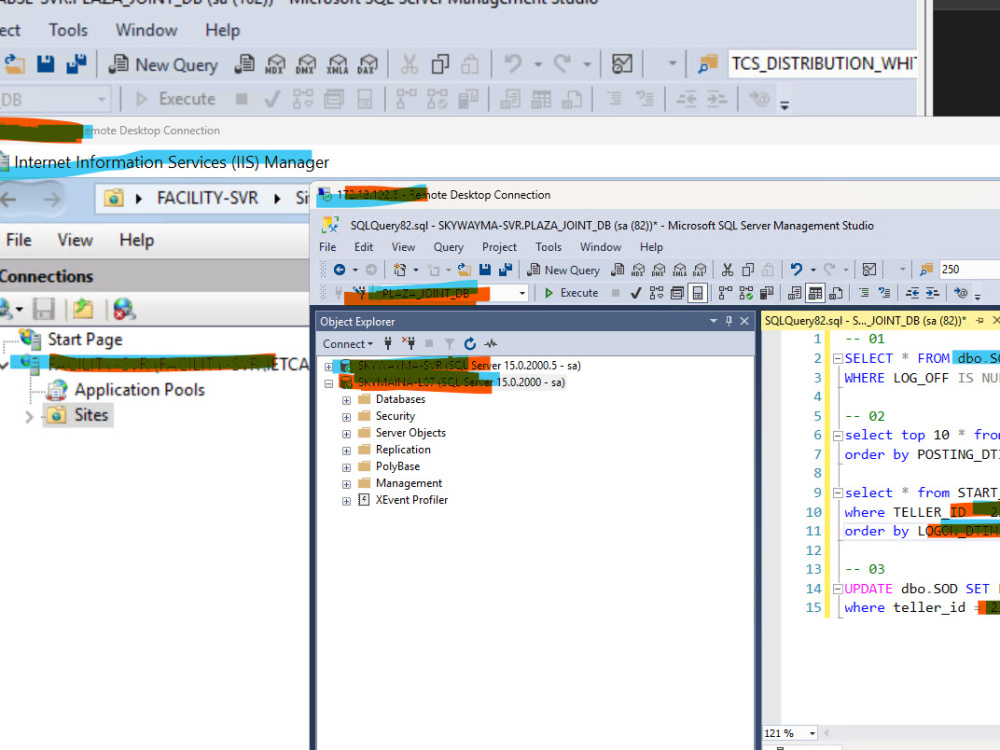Click FACILITY-SVR in the IIS breadcrumb bar
1000x750 pixels.
coord(207,198)
